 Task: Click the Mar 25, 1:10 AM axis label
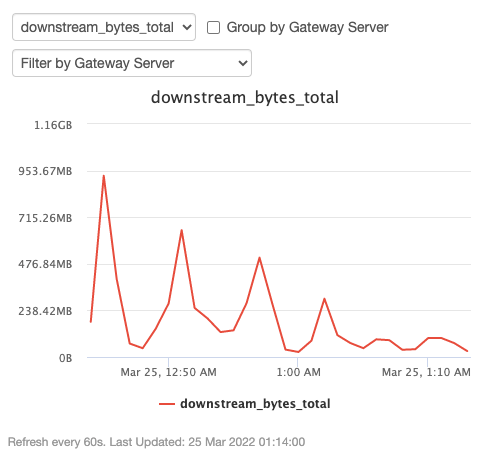tap(426, 372)
